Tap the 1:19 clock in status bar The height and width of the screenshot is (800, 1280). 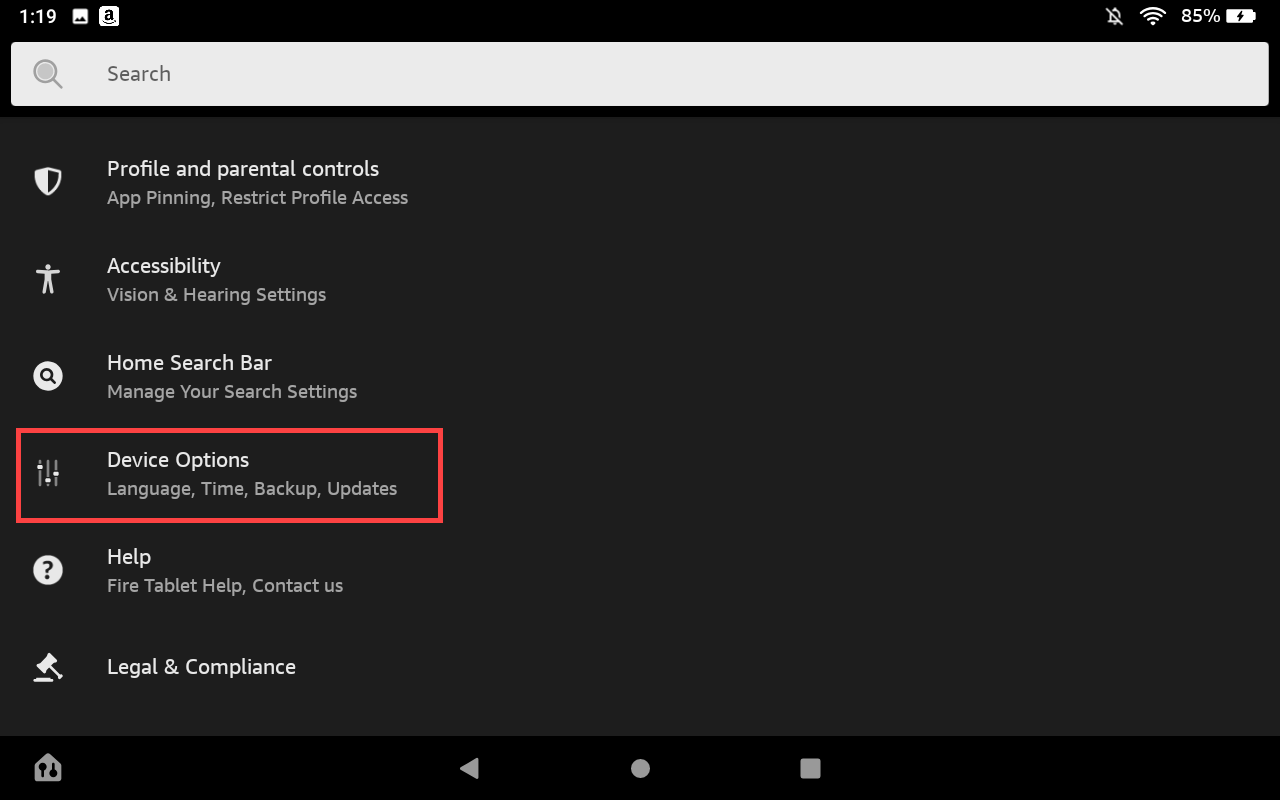point(38,16)
